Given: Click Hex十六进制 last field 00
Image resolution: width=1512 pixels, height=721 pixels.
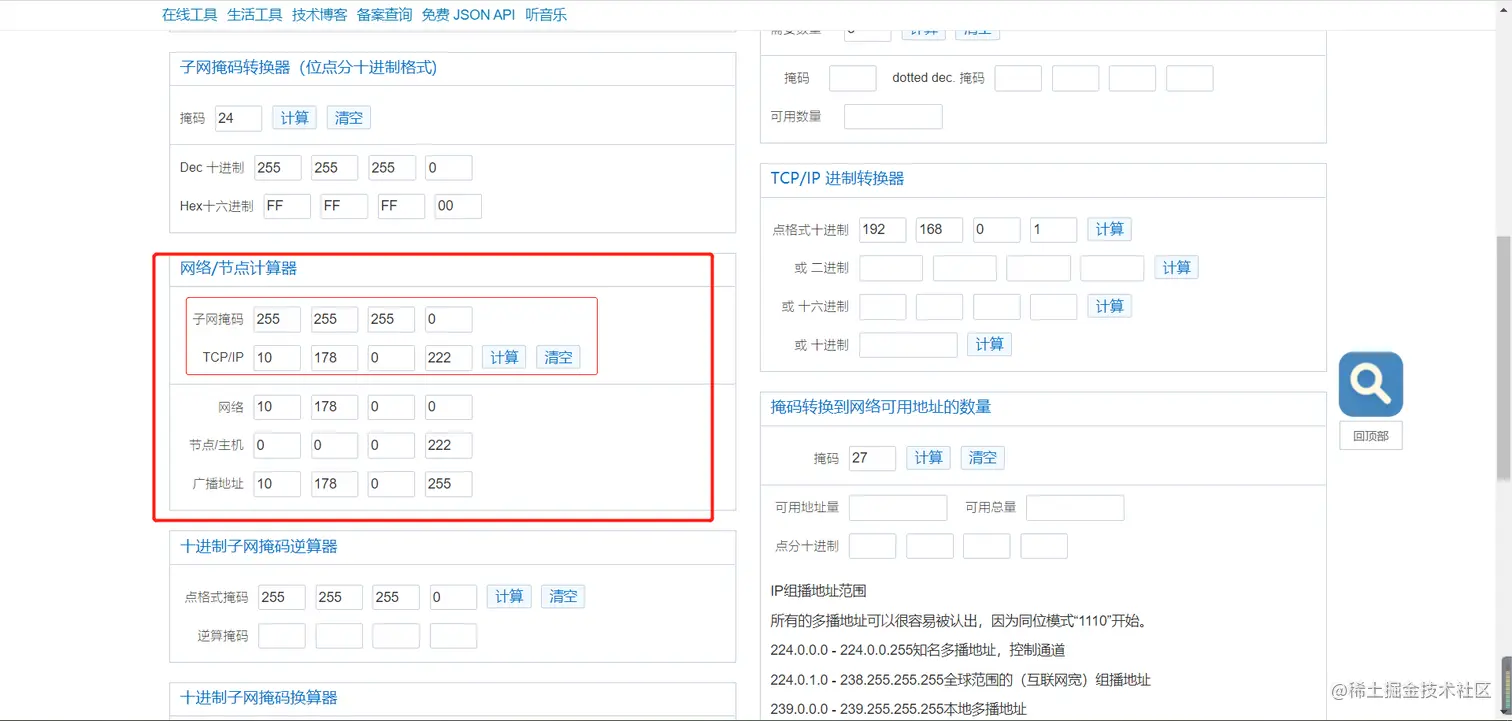Looking at the screenshot, I should click(x=458, y=206).
